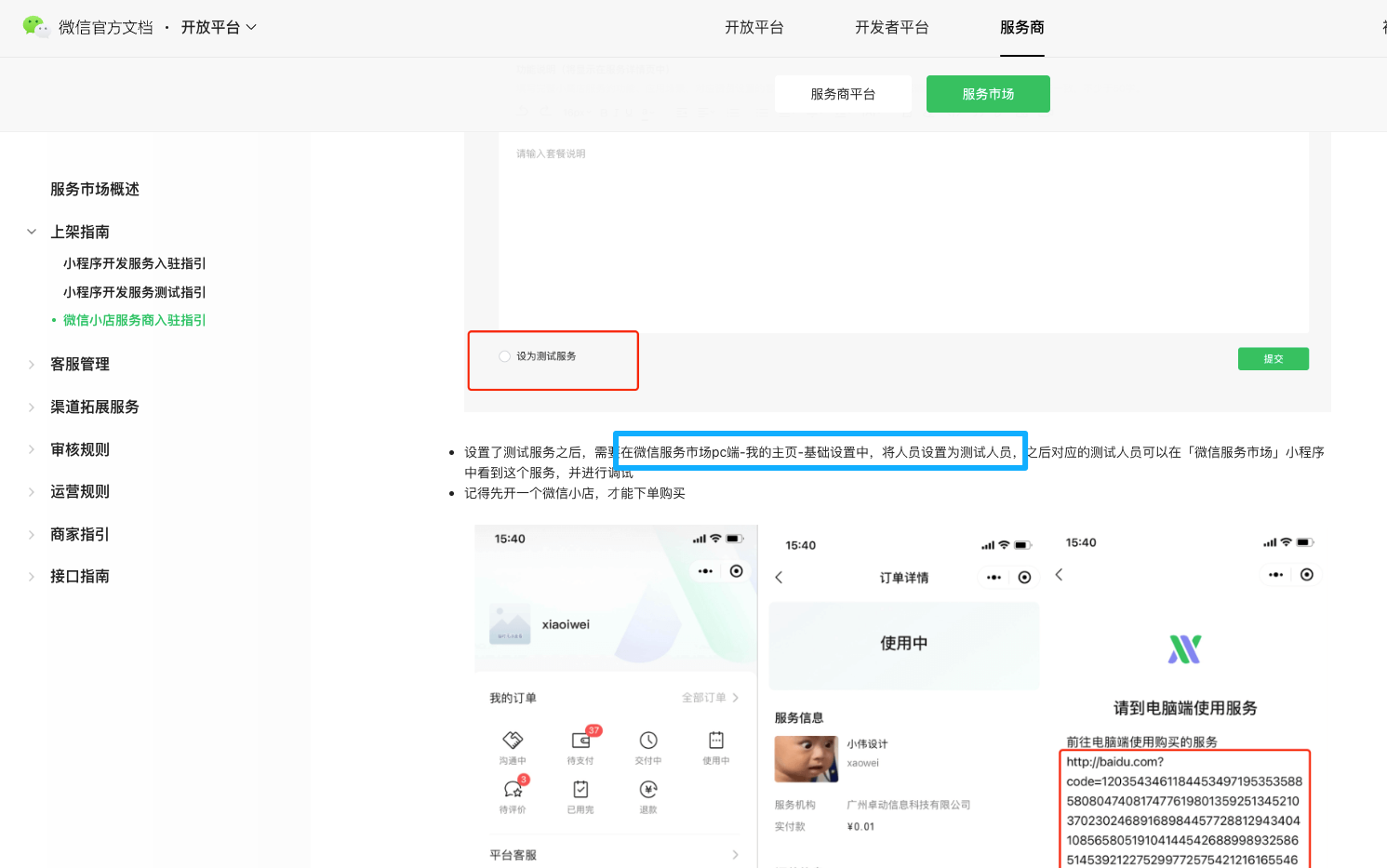The width and height of the screenshot is (1387, 868).
Task: Click the green 提交 button
Action: 1274,359
